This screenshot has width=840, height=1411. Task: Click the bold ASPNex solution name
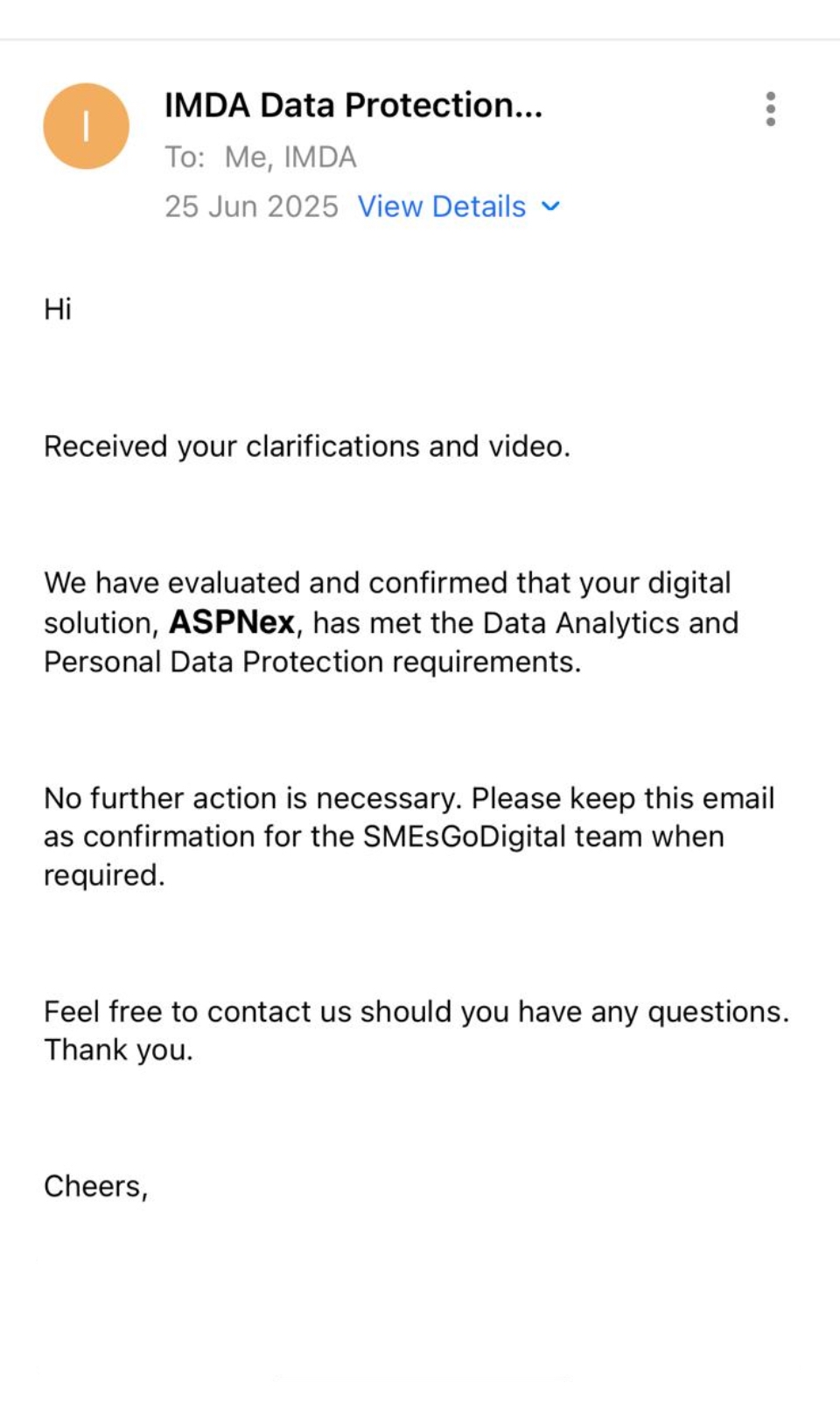point(231,622)
